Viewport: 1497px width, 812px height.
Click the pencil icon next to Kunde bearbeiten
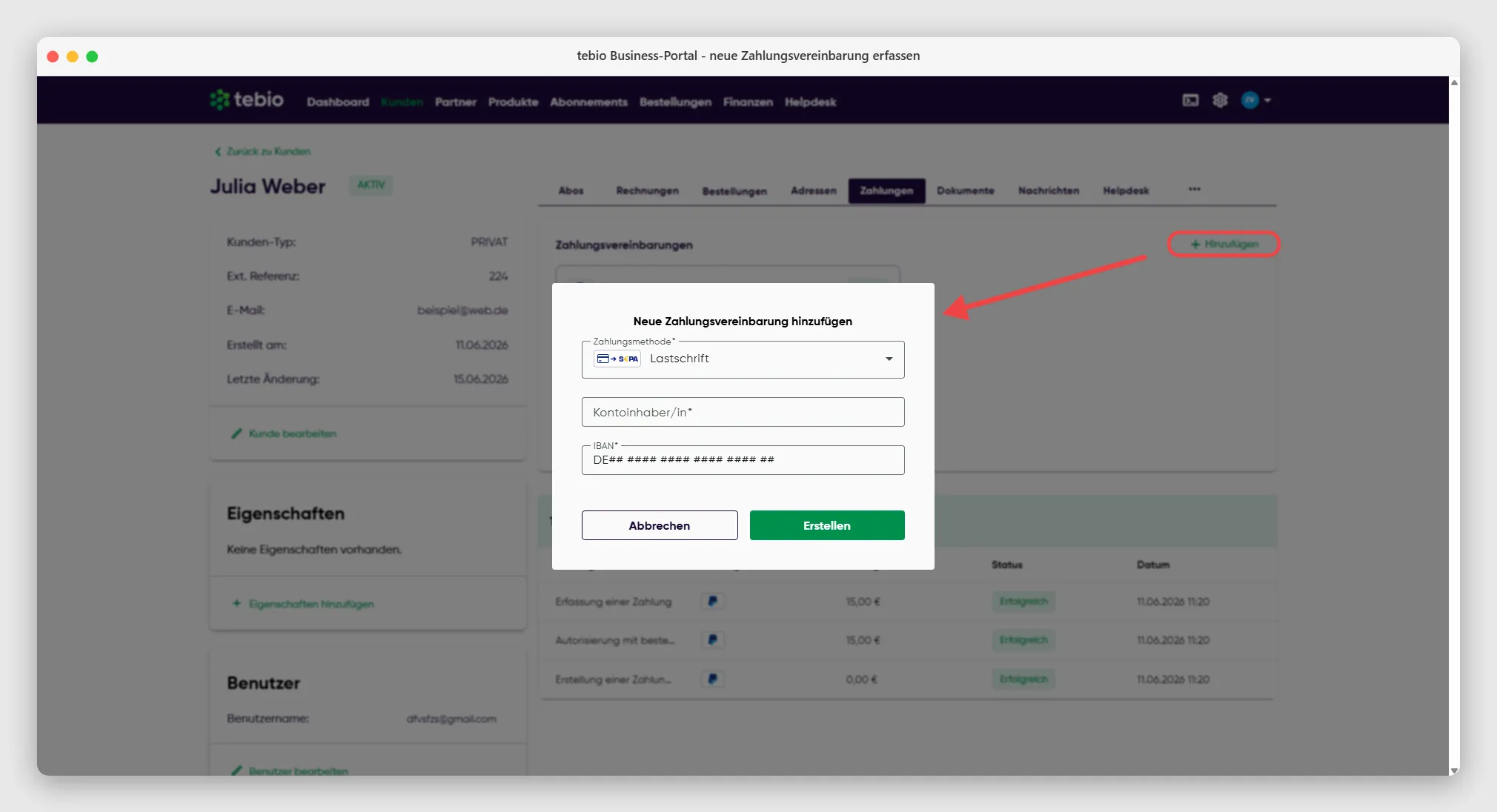[236, 433]
